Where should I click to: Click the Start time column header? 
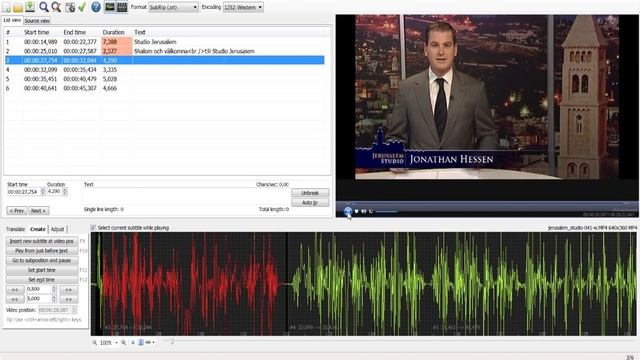pos(37,32)
